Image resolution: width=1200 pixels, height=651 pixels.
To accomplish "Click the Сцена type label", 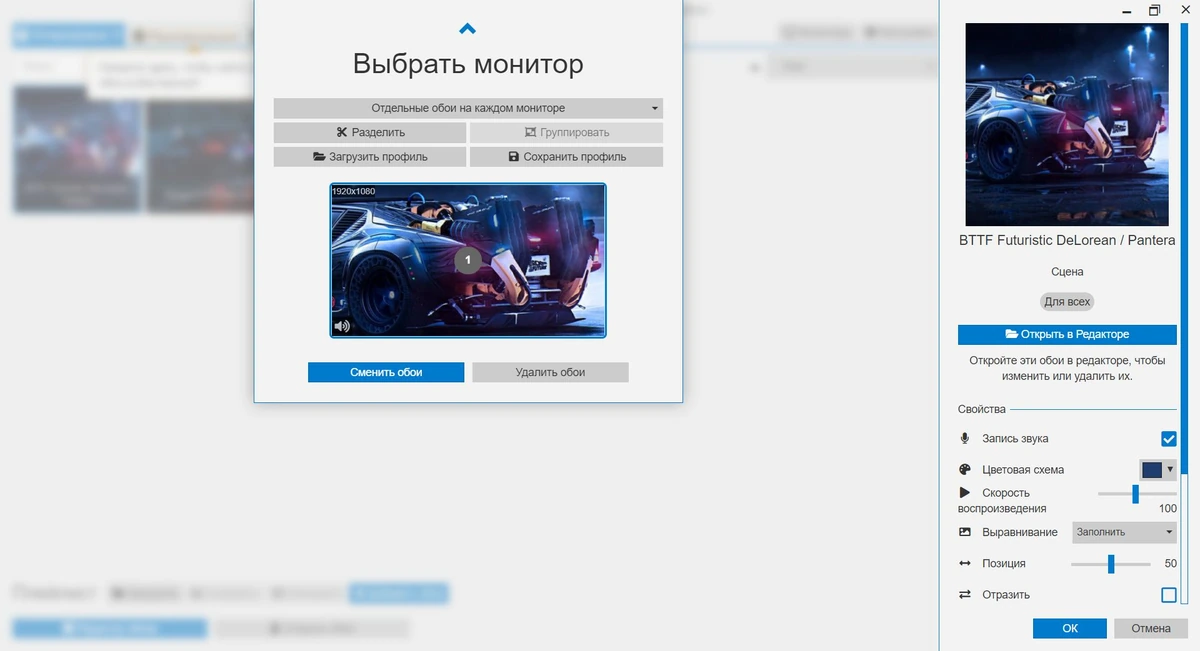I will (x=1067, y=272).
